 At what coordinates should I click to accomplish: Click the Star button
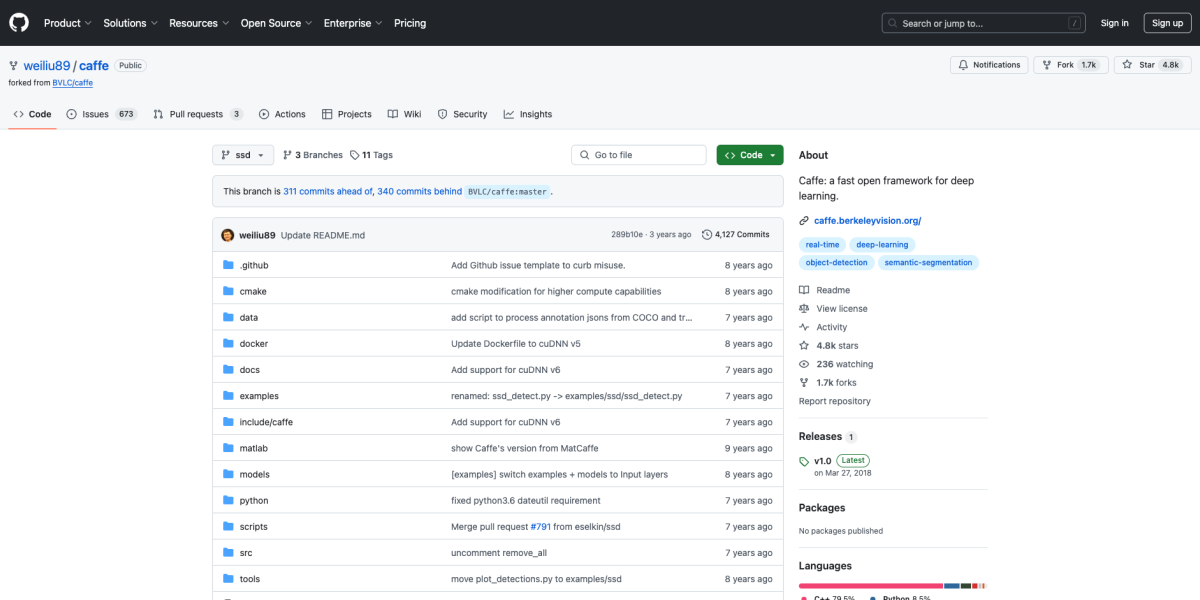(x=1152, y=65)
